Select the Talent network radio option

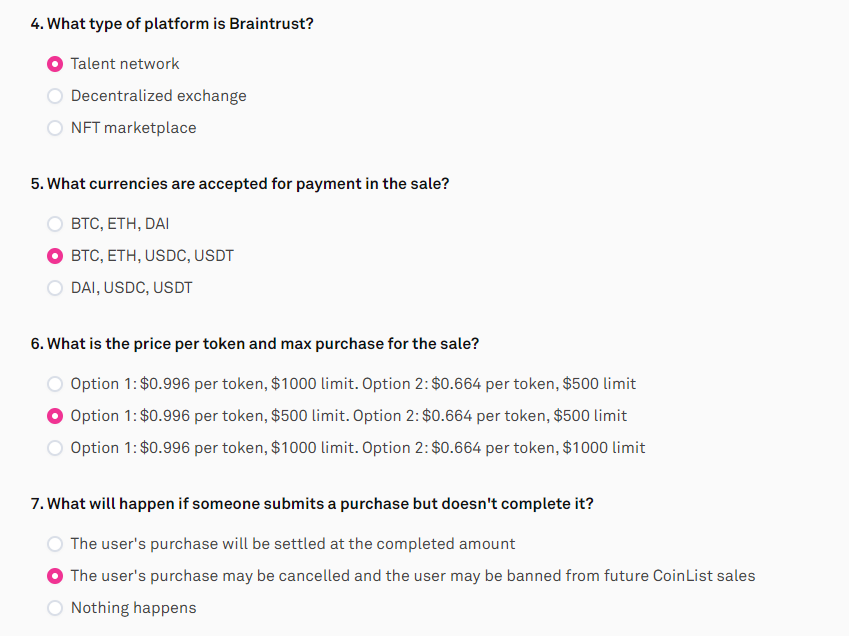click(x=55, y=64)
